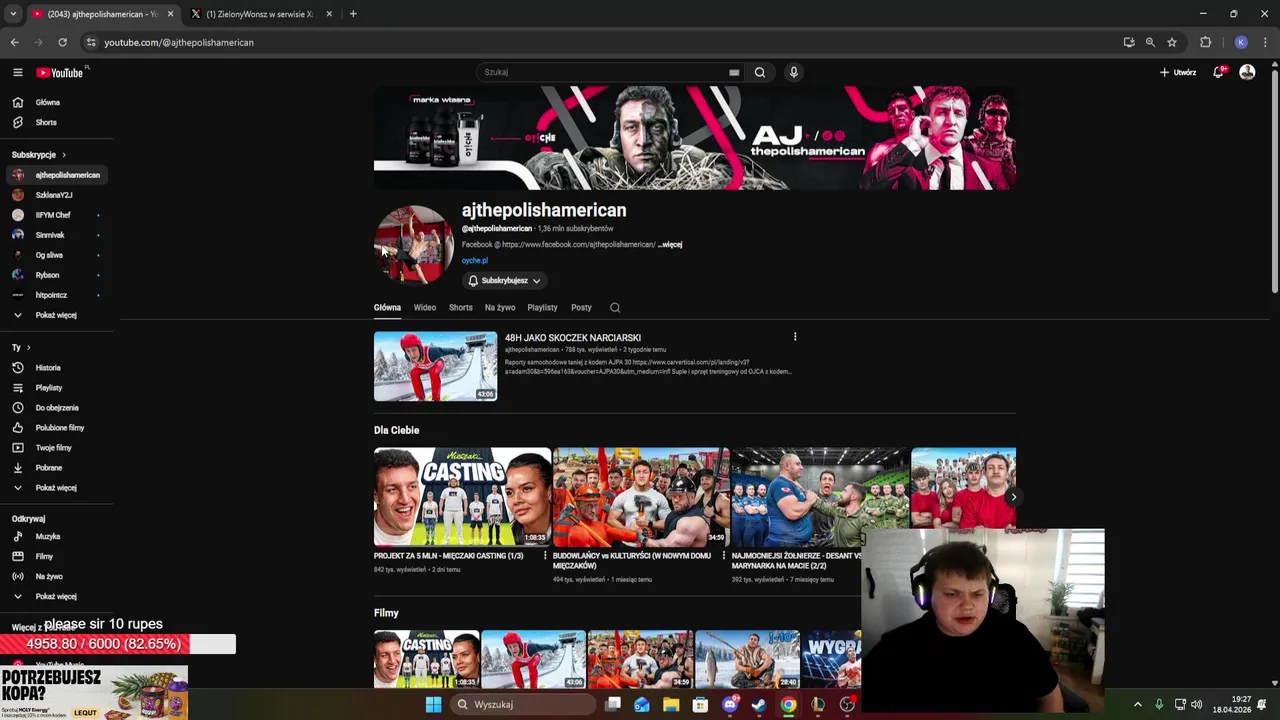Activate voice search microphone
Image resolution: width=1280 pixels, height=720 pixels.
794,72
